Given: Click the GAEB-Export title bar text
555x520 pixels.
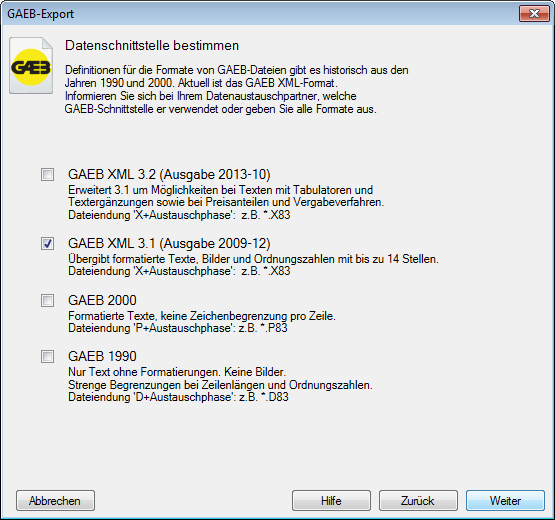Looking at the screenshot, I should point(40,14).
